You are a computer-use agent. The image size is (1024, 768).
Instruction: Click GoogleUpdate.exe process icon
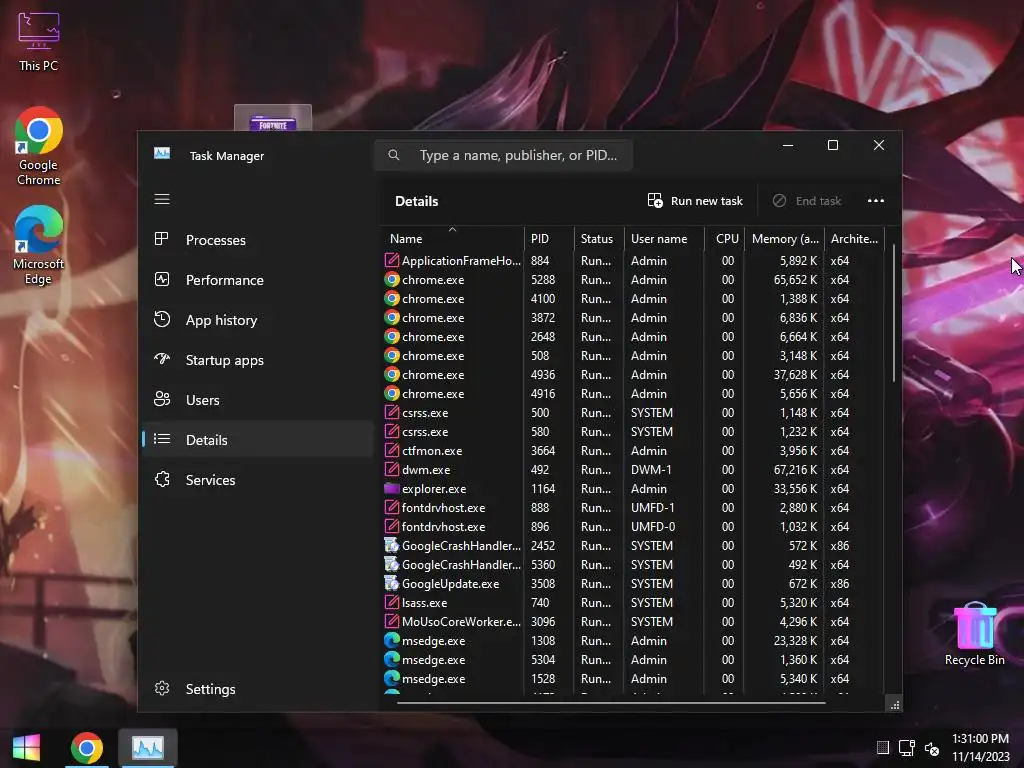pos(392,583)
